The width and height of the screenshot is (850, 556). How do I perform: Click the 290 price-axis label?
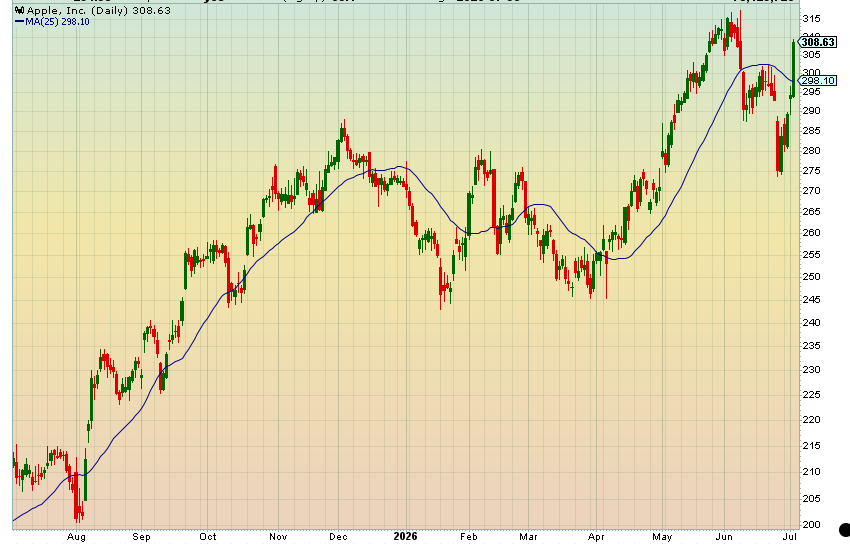click(812, 111)
